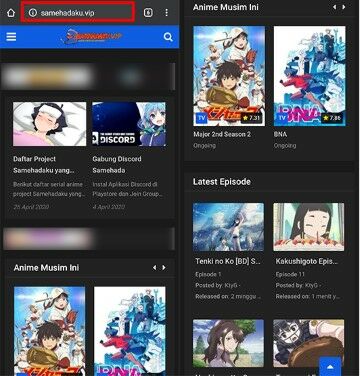This screenshot has width=360, height=376.
Task: Open the hamburger navigation menu
Action: pos(11,37)
